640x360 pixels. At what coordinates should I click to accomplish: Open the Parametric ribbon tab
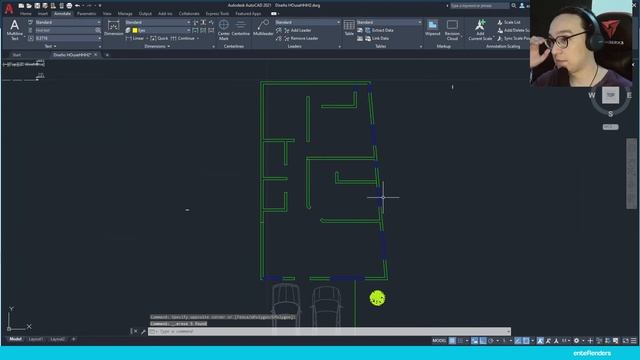coord(86,13)
